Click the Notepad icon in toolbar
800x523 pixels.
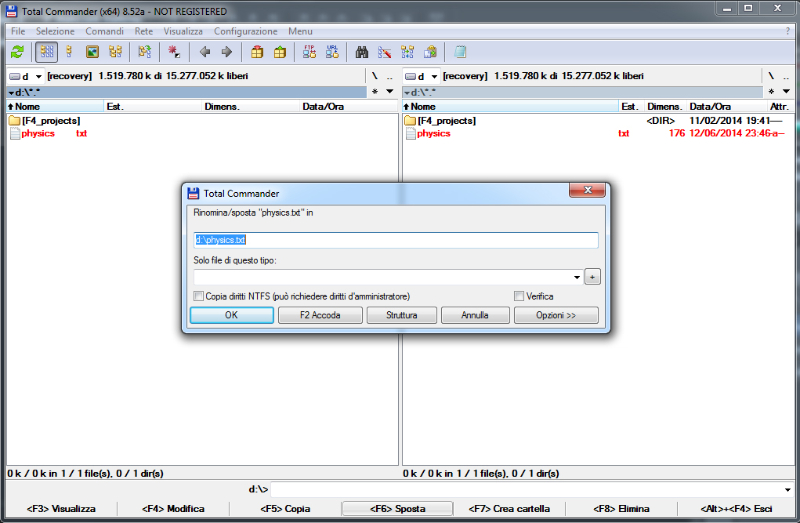[x=460, y=52]
